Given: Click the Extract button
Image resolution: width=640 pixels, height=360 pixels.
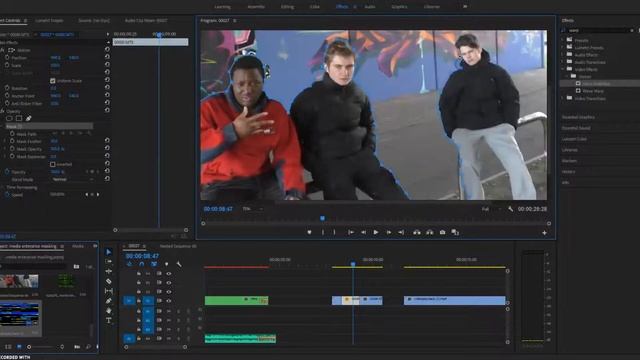Looking at the screenshot, I should pyautogui.click(x=430, y=232).
